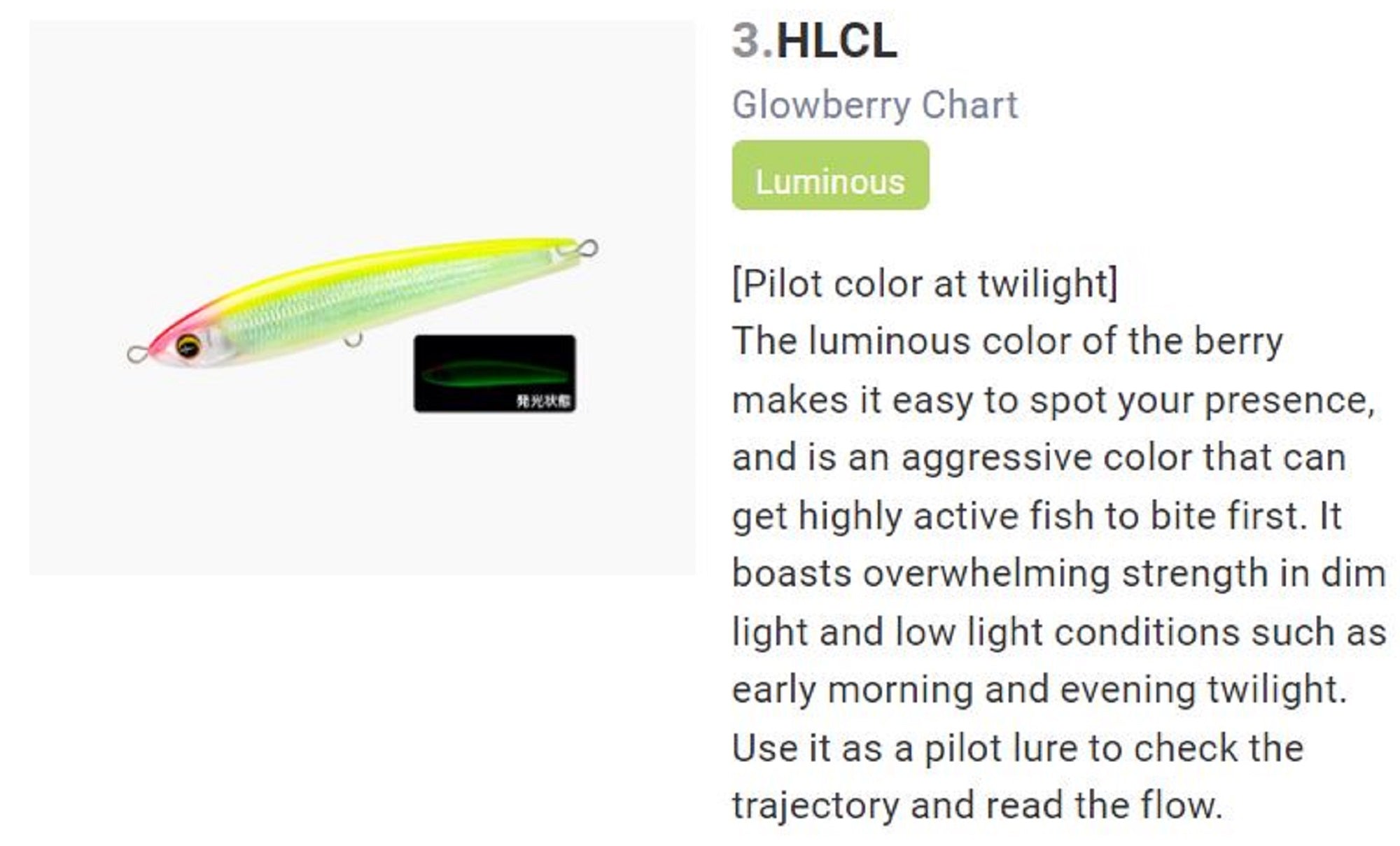The width and height of the screenshot is (1400, 846).
Task: Click the nose line-tie ring on lure
Action: click(136, 354)
